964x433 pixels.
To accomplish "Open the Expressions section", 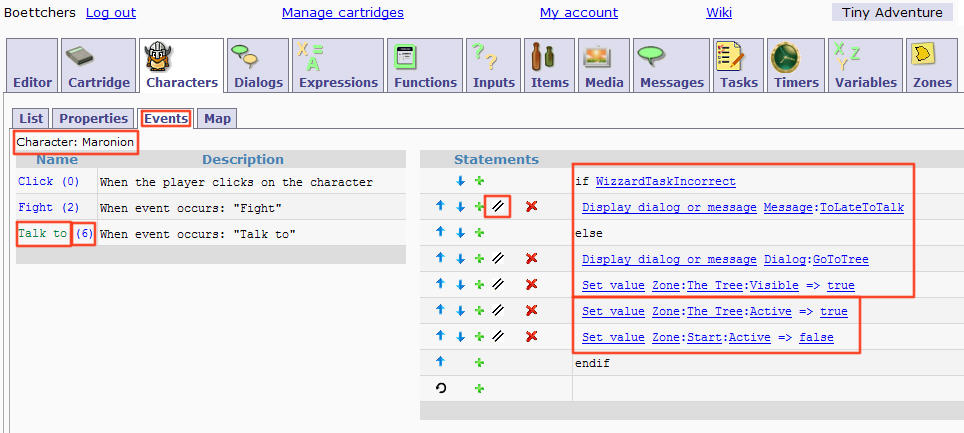I will [338, 66].
